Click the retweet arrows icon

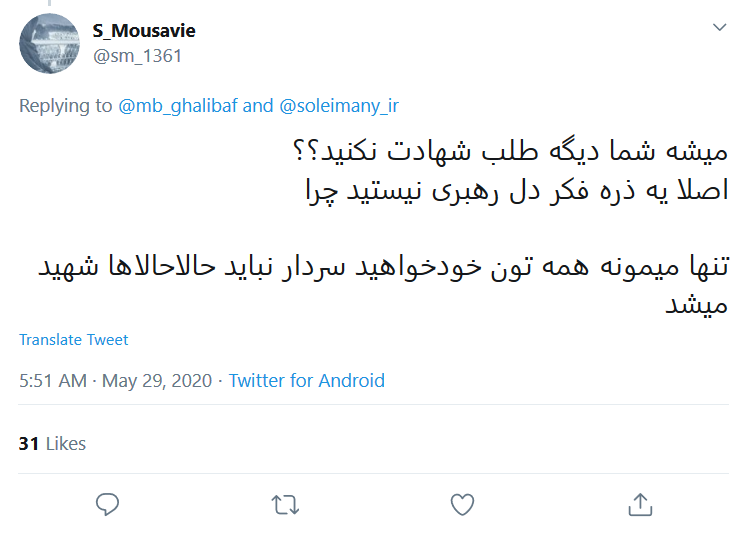point(285,504)
